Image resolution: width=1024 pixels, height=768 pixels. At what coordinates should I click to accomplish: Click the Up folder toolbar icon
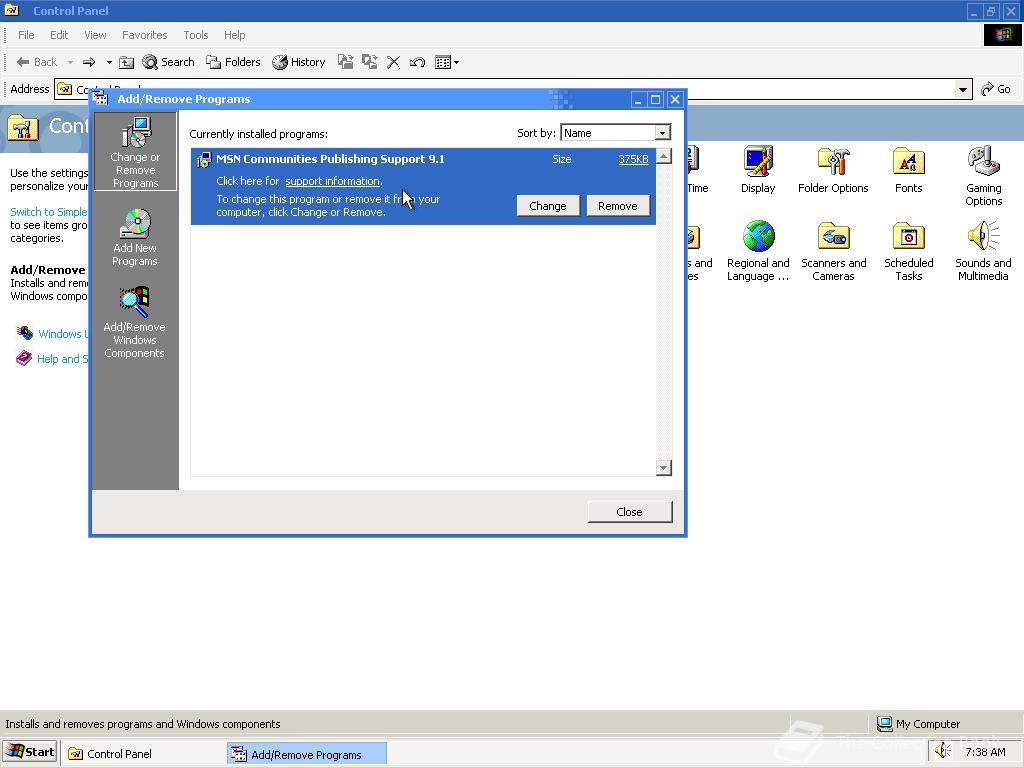pos(127,62)
